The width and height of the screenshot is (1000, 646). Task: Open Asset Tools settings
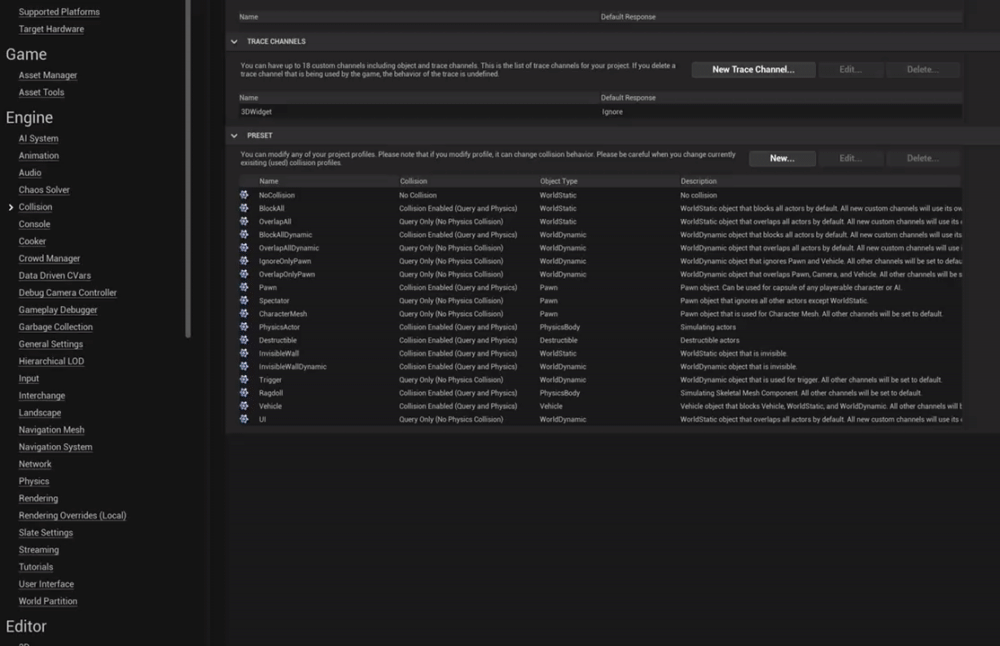pos(41,92)
